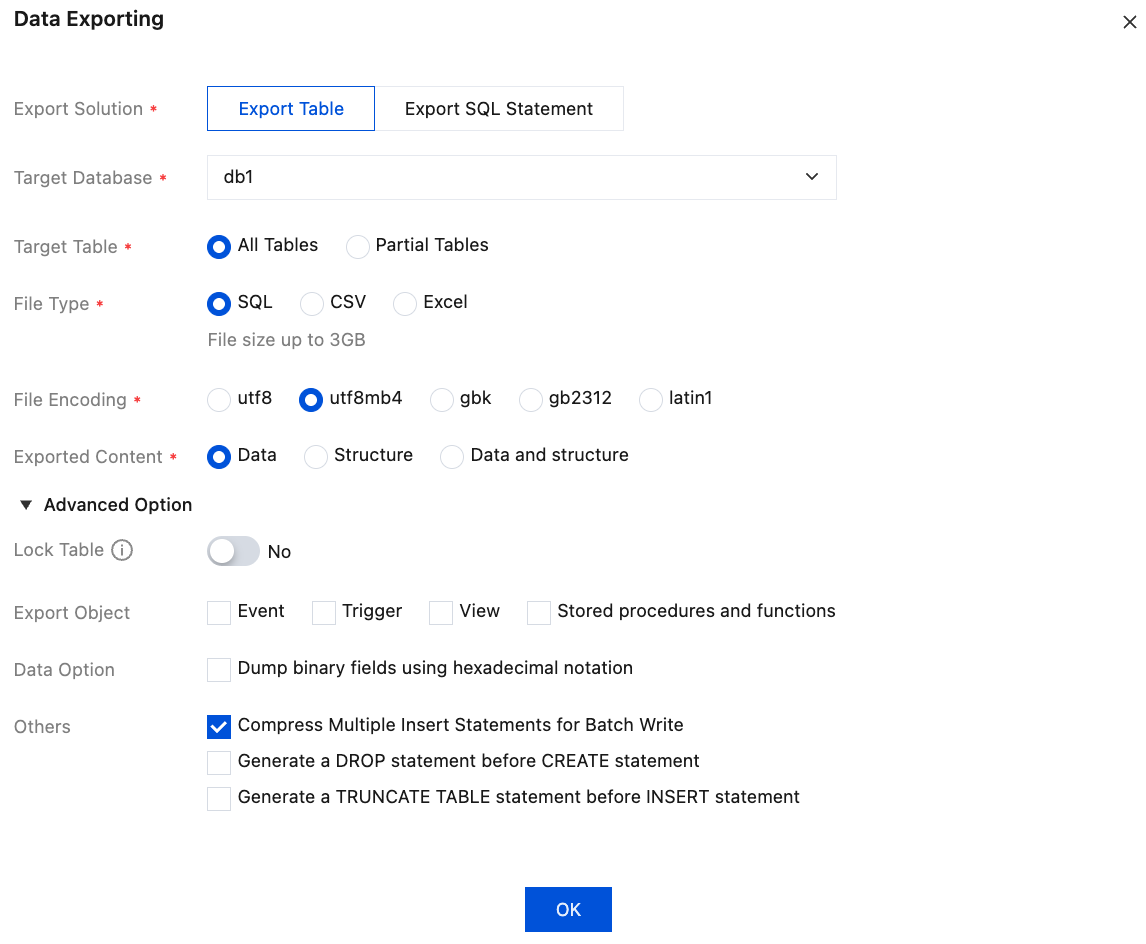This screenshot has height=944, width=1146.
Task: Click the Export Solution label
Action: [x=78, y=109]
